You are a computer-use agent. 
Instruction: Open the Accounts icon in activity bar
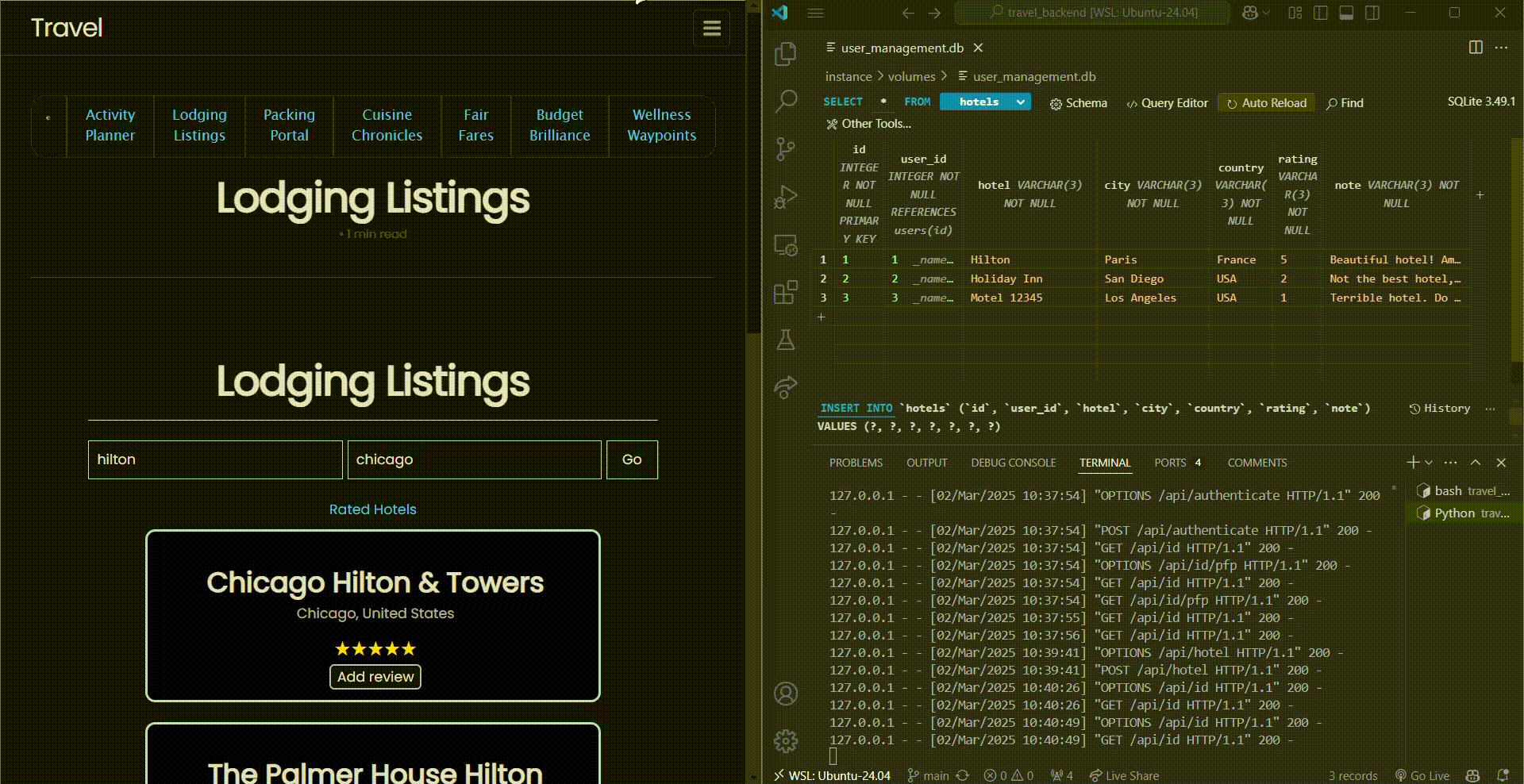tap(785, 694)
